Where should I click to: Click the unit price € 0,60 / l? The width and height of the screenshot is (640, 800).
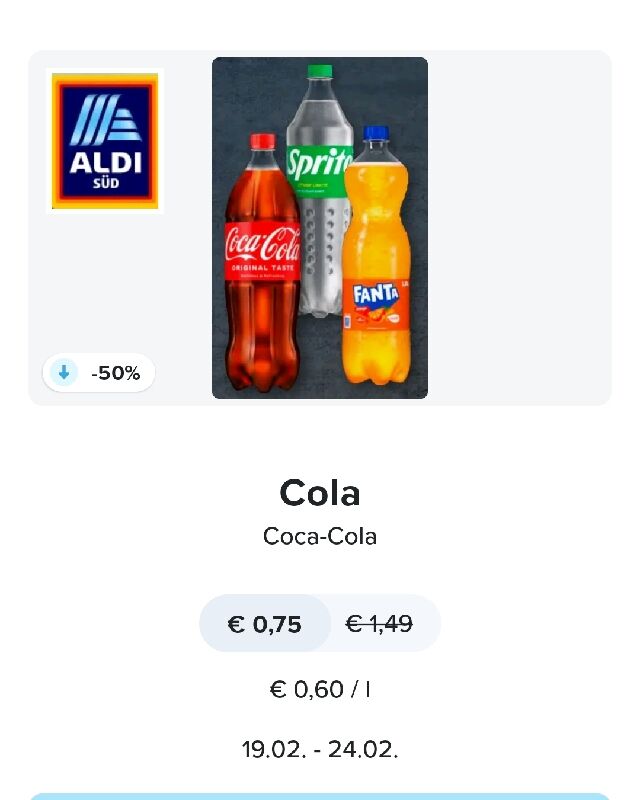click(320, 690)
